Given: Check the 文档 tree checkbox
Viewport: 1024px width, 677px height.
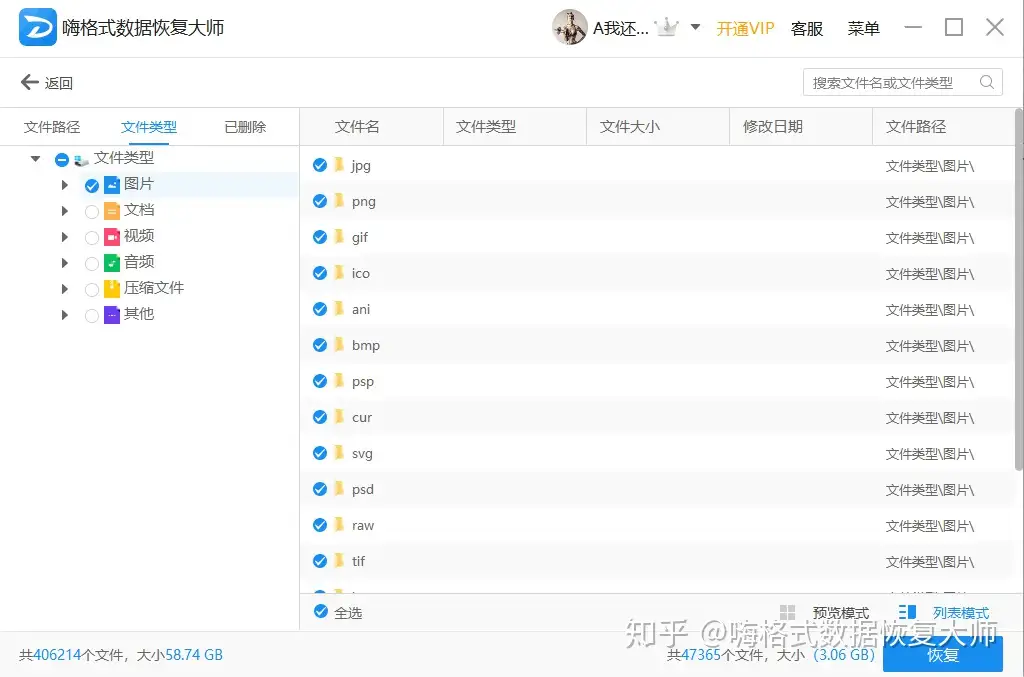Looking at the screenshot, I should coord(92,212).
